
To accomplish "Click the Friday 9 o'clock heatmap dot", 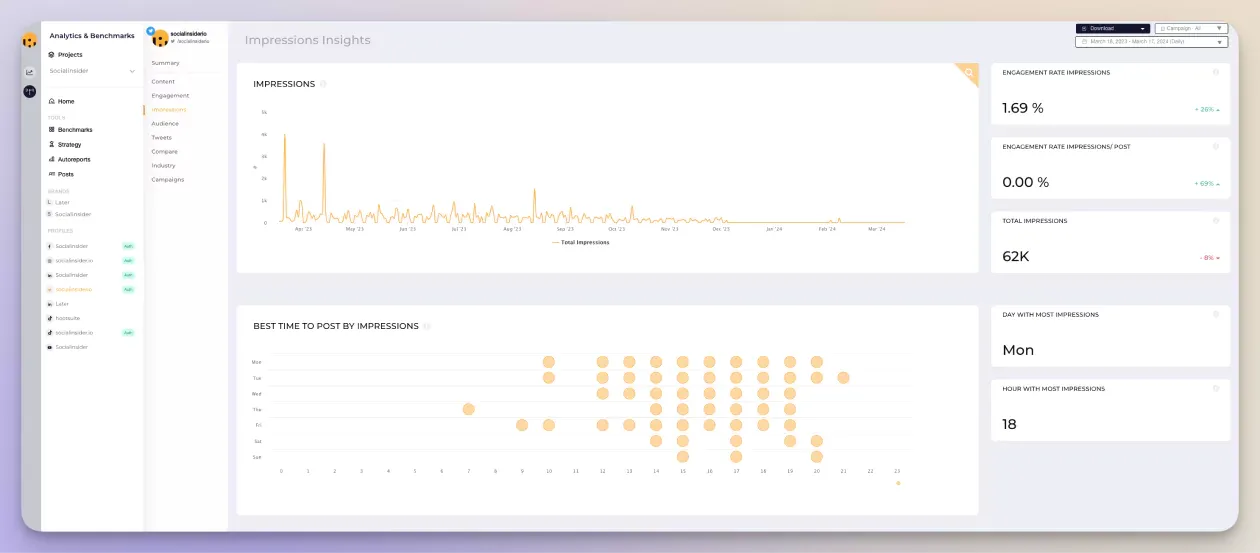I will (x=522, y=425).
